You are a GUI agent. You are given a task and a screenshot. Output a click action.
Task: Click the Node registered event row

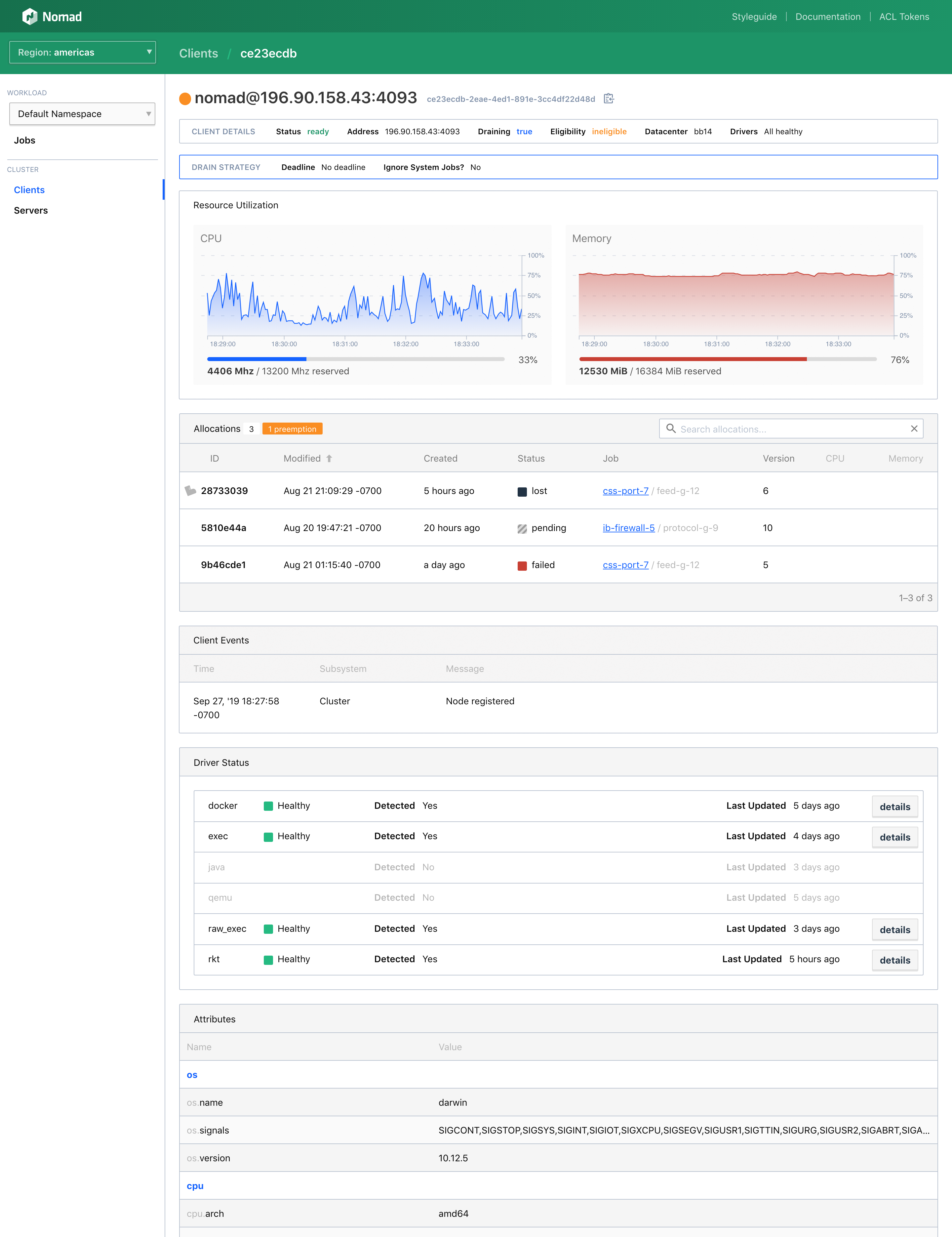[558, 707]
